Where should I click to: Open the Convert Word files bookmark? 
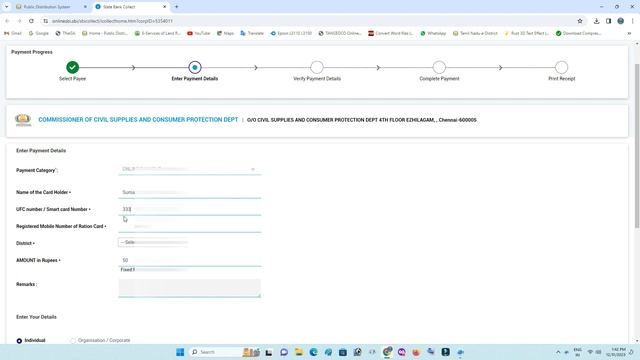click(x=391, y=33)
